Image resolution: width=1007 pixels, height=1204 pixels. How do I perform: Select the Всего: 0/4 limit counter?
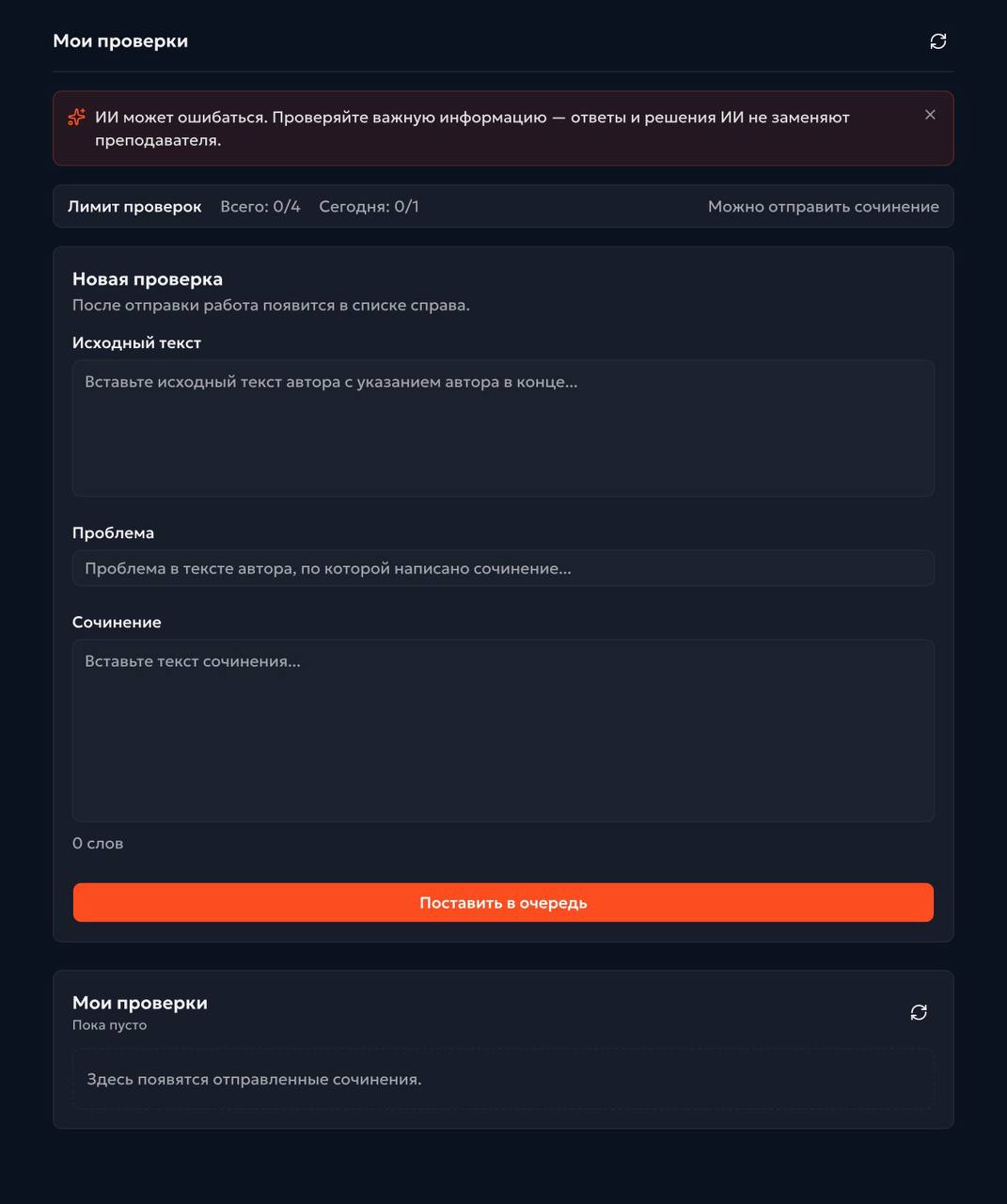(260, 207)
